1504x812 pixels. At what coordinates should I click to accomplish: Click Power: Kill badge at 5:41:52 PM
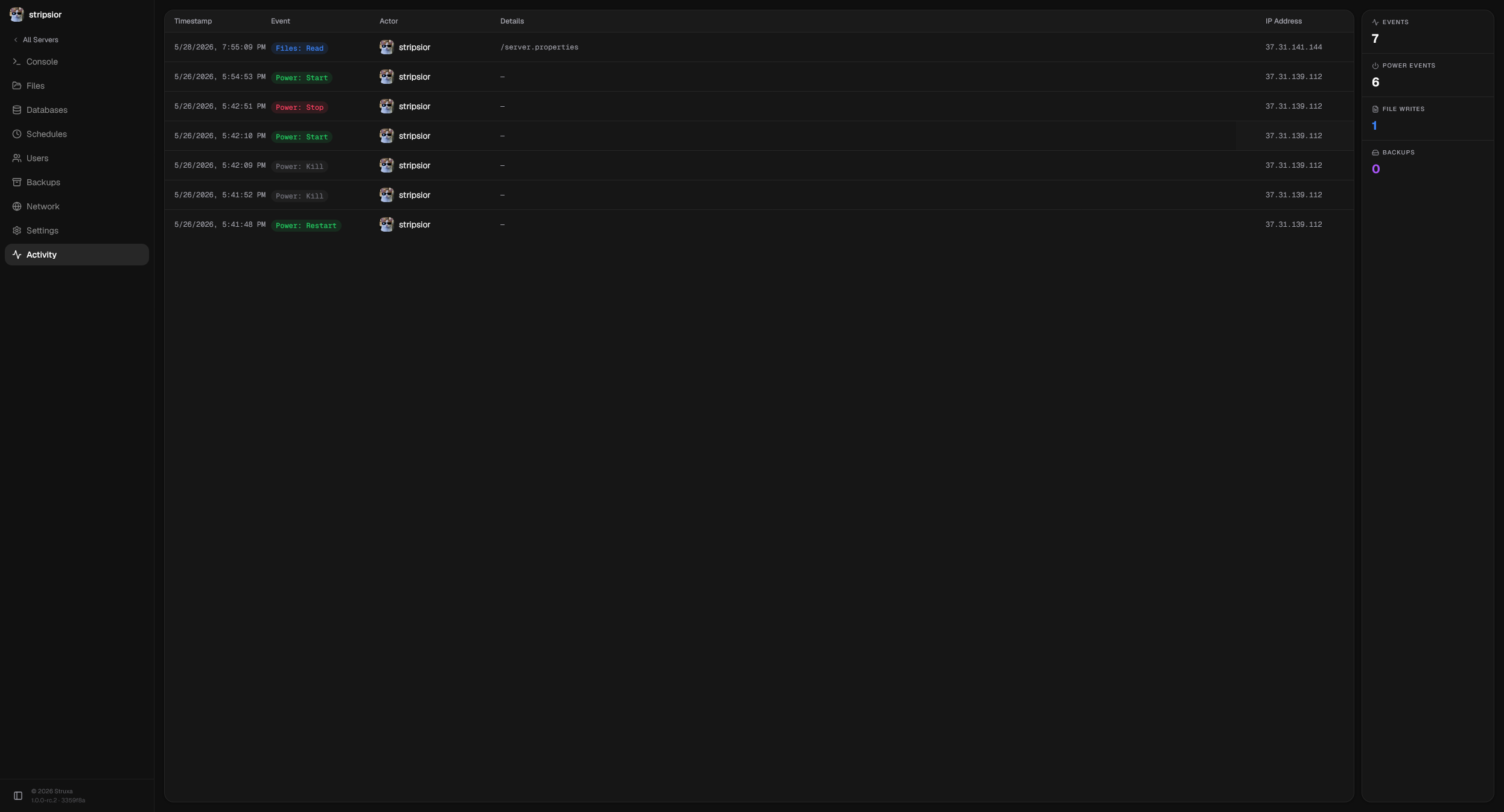tap(299, 196)
